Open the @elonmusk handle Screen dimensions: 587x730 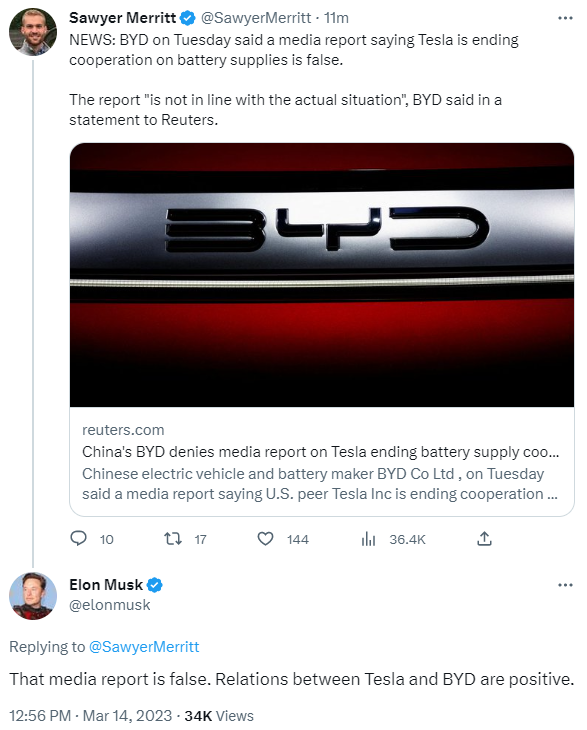click(x=110, y=605)
